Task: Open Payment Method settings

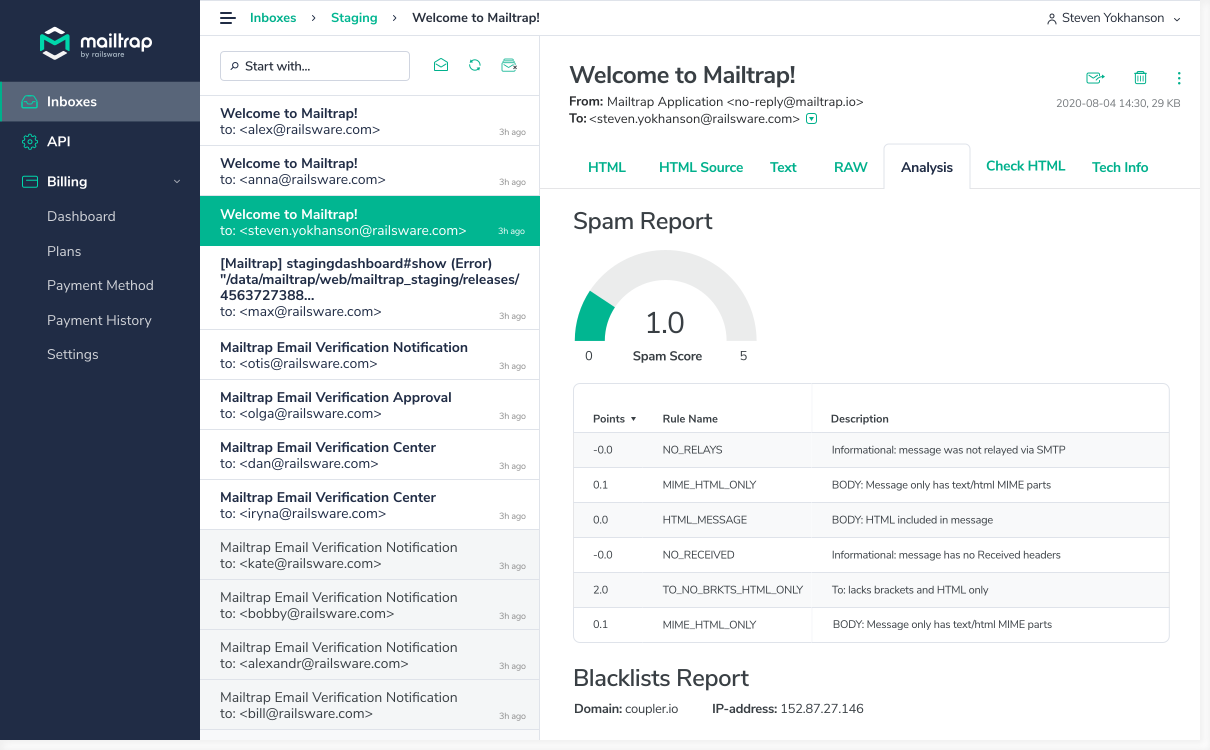Action: pos(100,285)
